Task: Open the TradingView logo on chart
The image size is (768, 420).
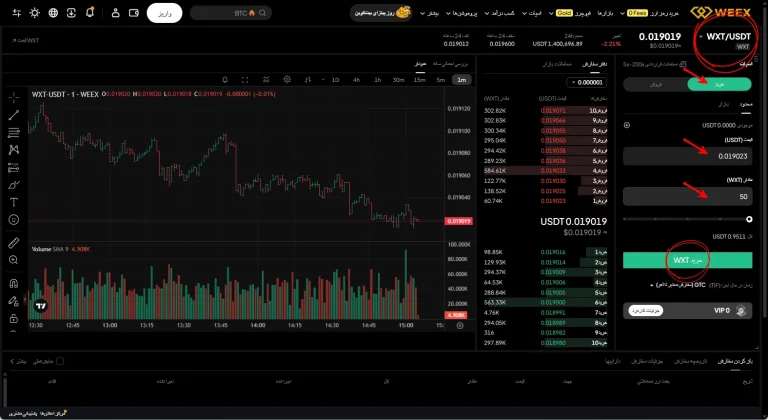Action: (41, 306)
